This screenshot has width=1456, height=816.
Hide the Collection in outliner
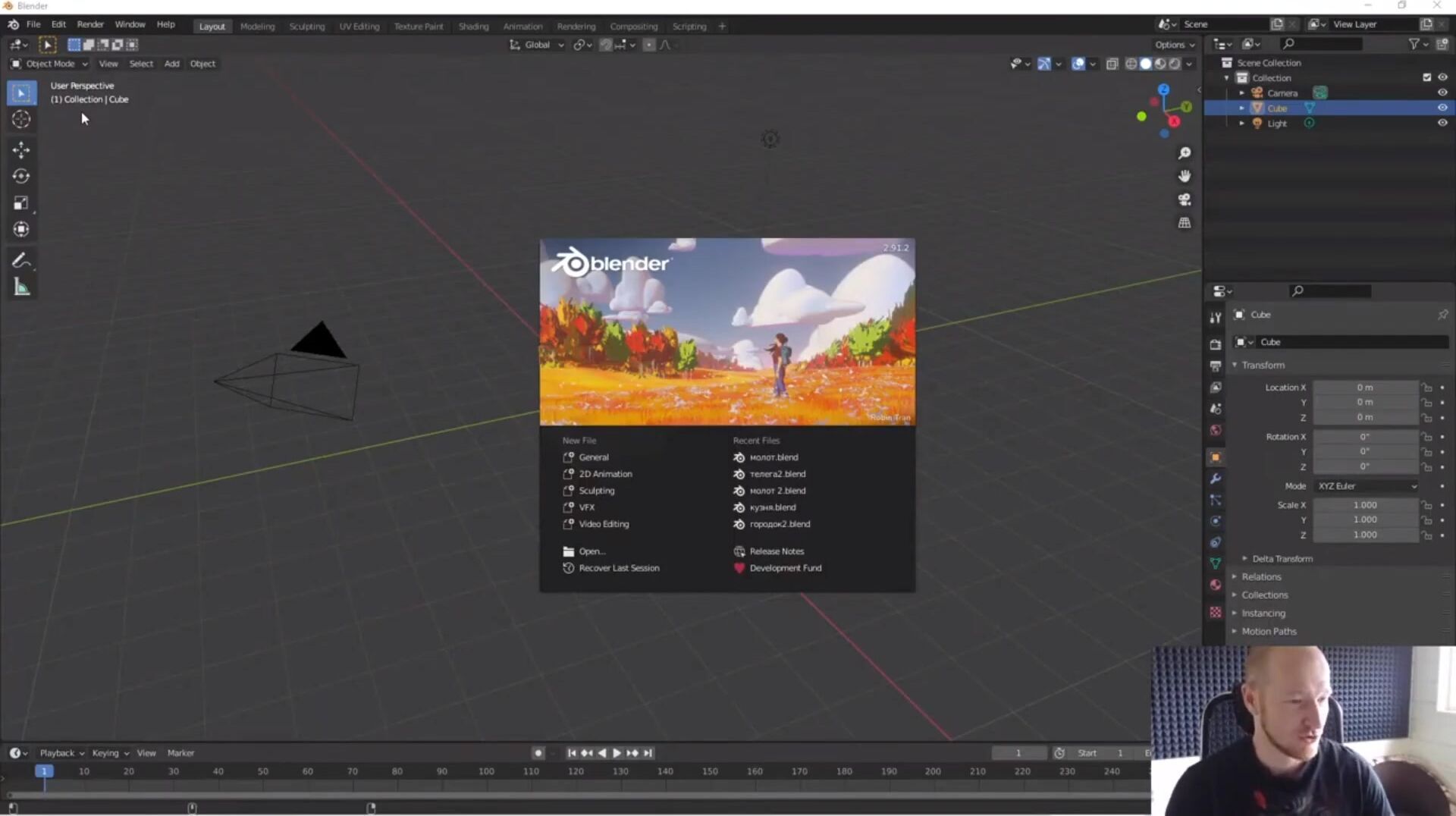tap(1442, 77)
